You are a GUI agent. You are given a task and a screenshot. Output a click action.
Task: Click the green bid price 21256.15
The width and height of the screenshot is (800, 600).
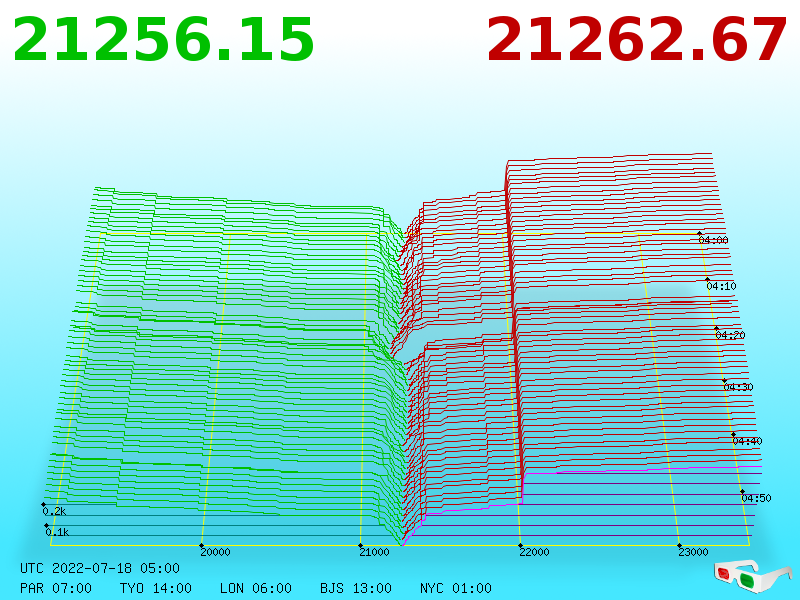163,40
